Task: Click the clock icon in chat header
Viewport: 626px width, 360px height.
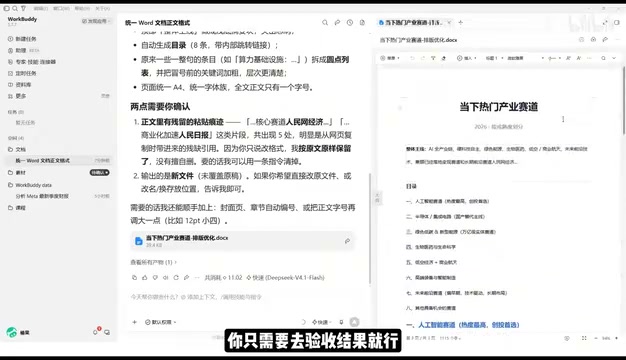Action: pos(350,23)
